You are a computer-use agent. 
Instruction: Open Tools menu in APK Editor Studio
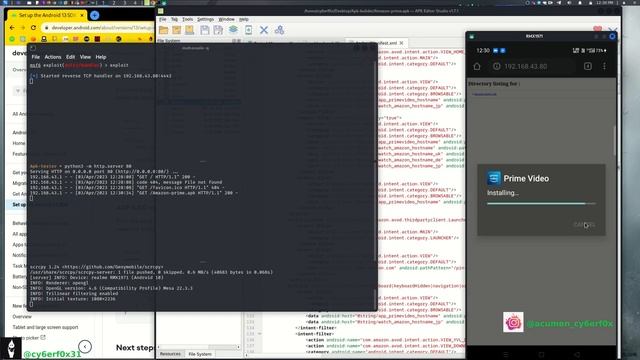[x=187, y=19]
